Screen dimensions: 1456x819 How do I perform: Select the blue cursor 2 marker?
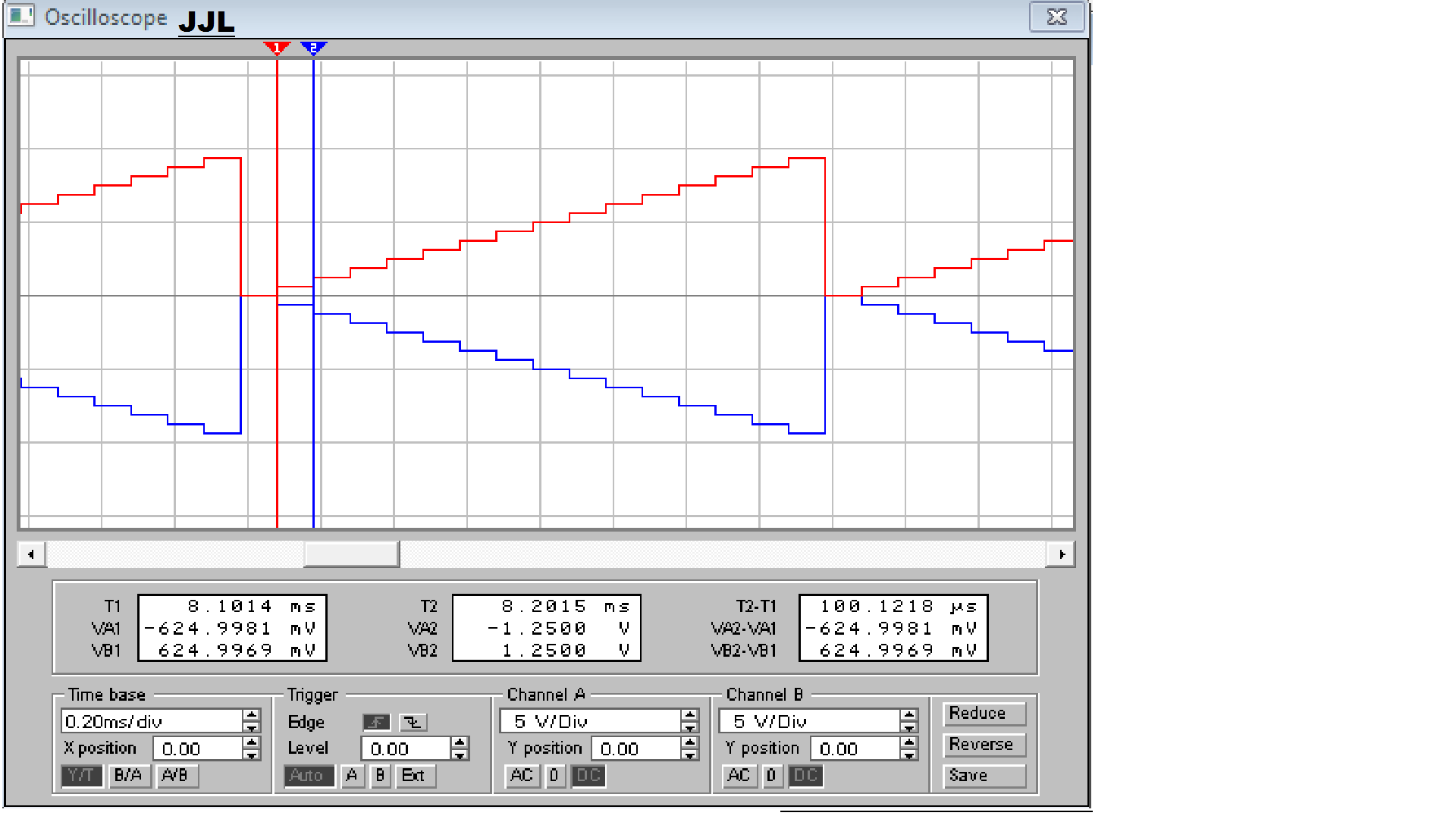pos(313,49)
